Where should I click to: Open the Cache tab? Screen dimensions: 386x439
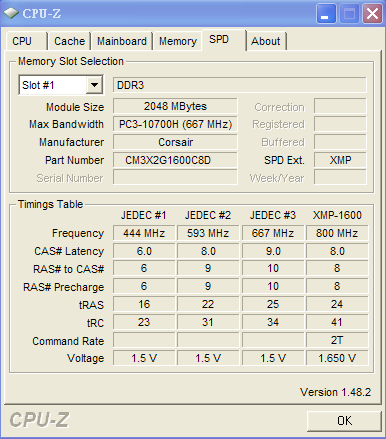pyautogui.click(x=69, y=41)
